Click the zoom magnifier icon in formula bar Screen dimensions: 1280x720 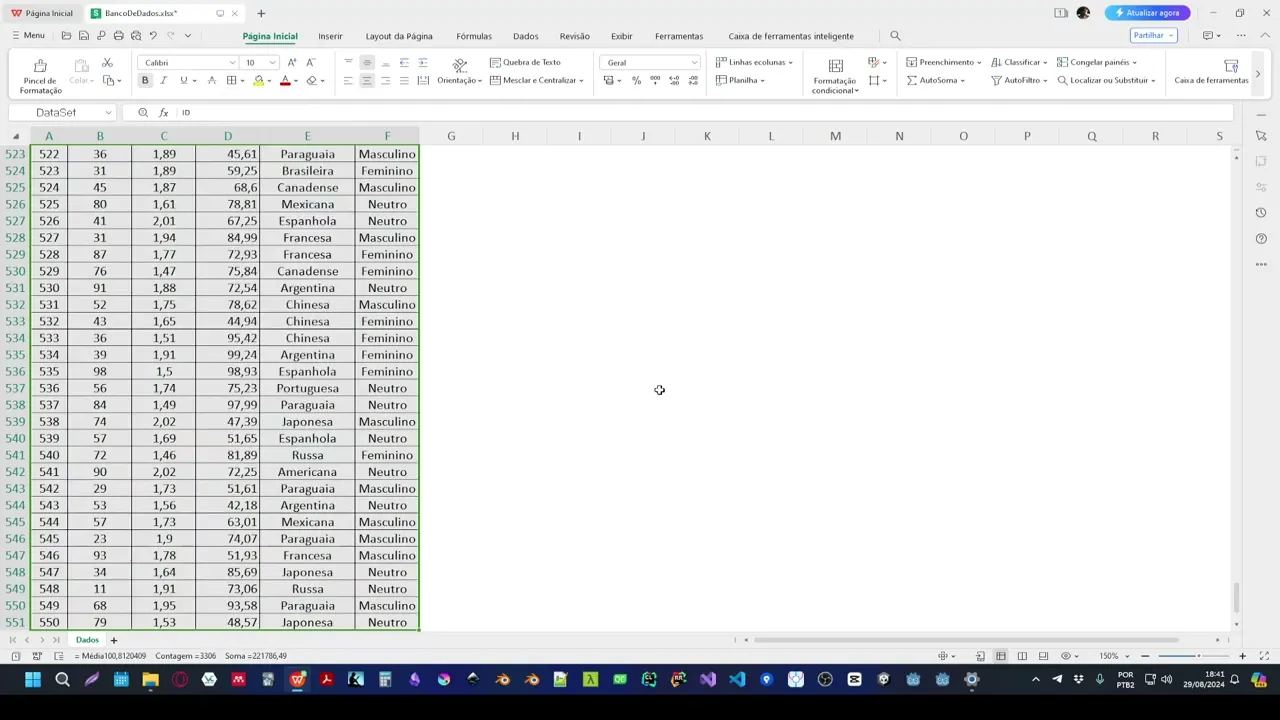point(143,112)
